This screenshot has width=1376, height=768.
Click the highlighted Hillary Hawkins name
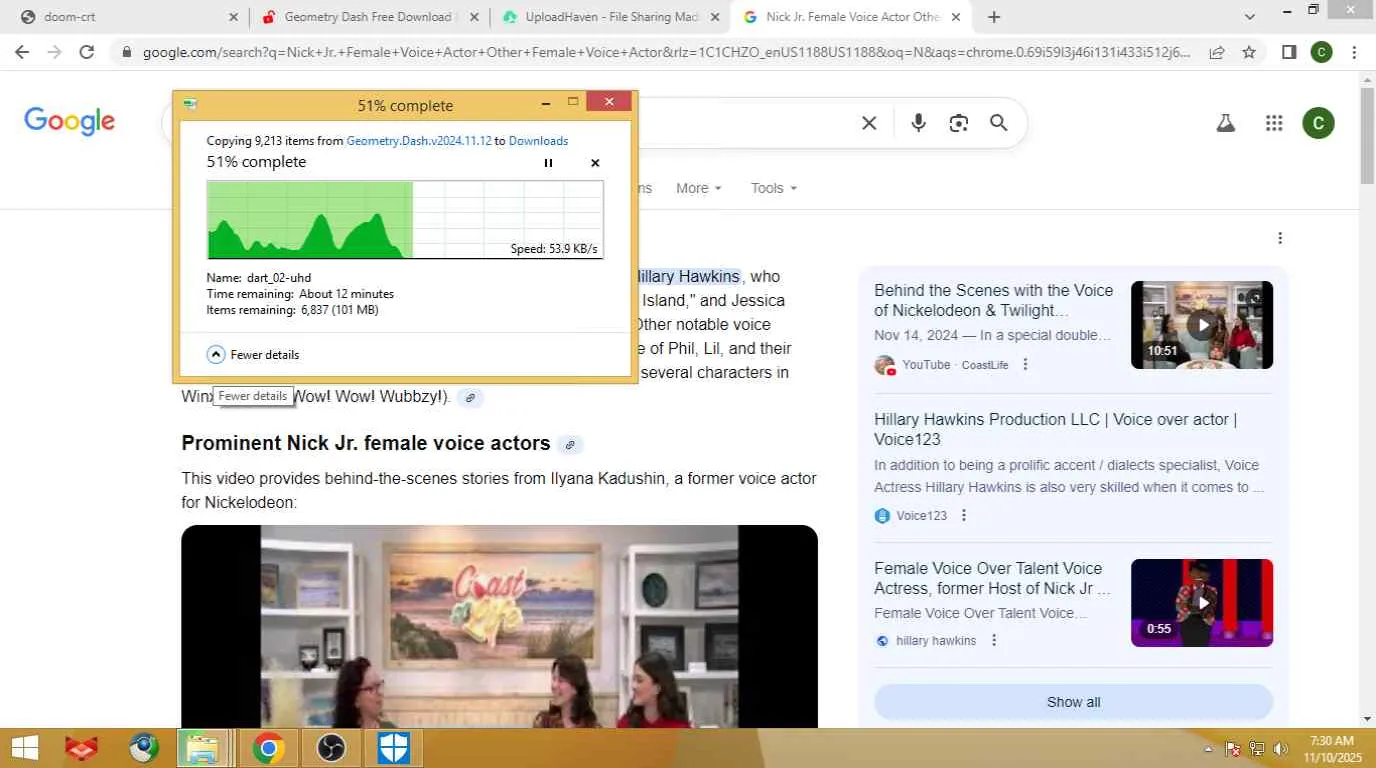point(687,277)
